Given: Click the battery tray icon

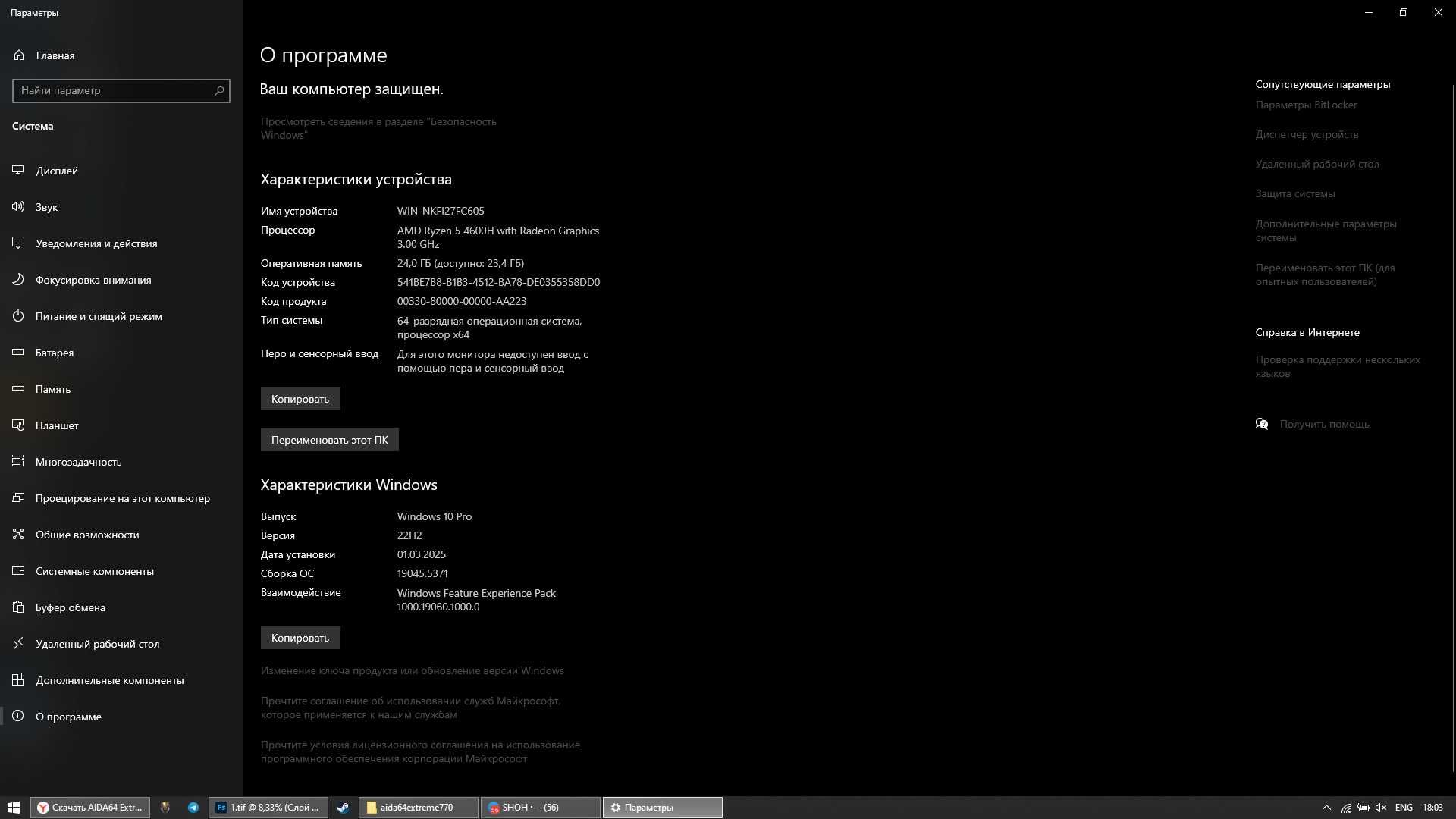Looking at the screenshot, I should point(1363,808).
